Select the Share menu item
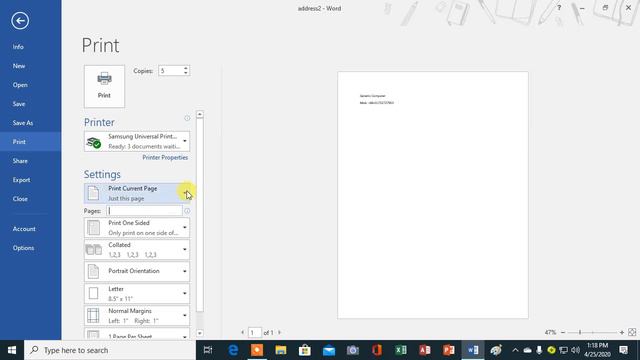 pos(20,161)
